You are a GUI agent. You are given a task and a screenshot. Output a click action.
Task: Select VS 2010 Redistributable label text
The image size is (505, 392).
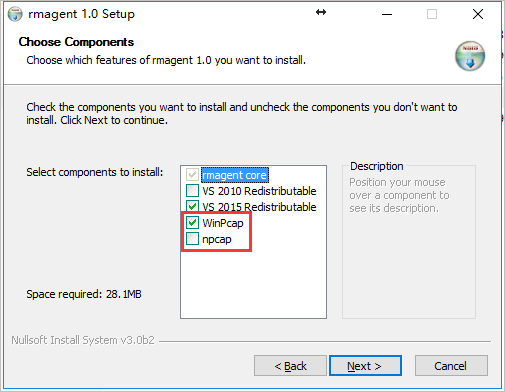259,191
